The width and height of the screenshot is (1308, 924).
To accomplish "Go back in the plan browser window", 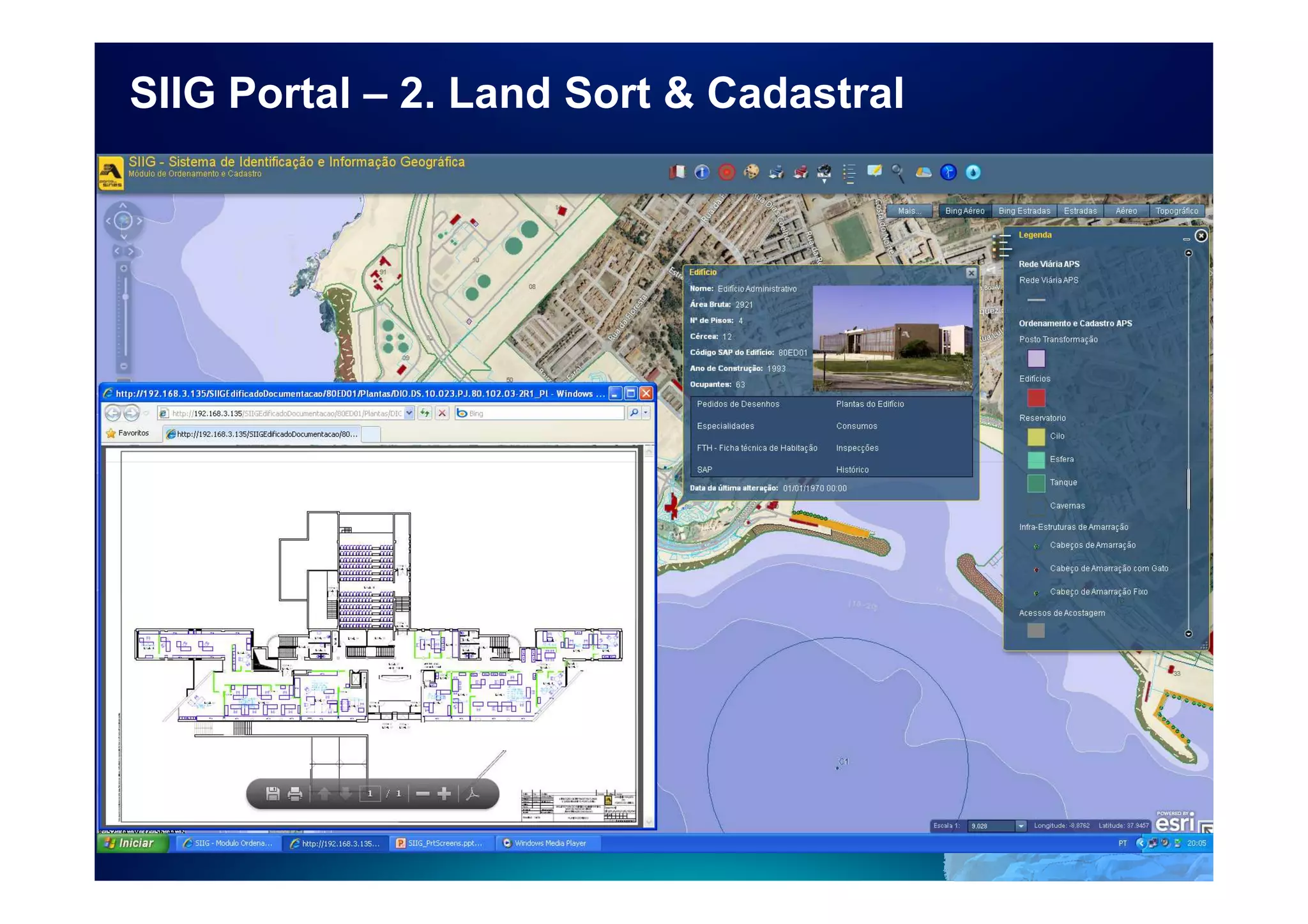I will (112, 413).
